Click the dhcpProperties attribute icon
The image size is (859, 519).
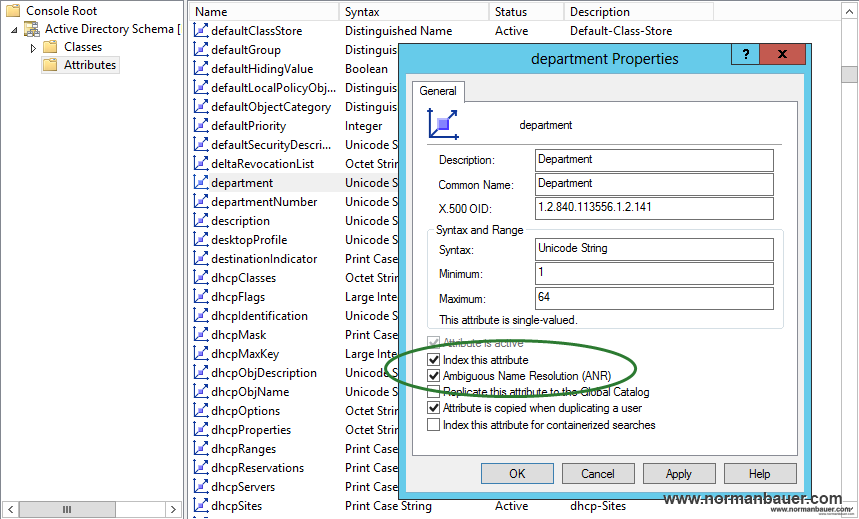201,430
